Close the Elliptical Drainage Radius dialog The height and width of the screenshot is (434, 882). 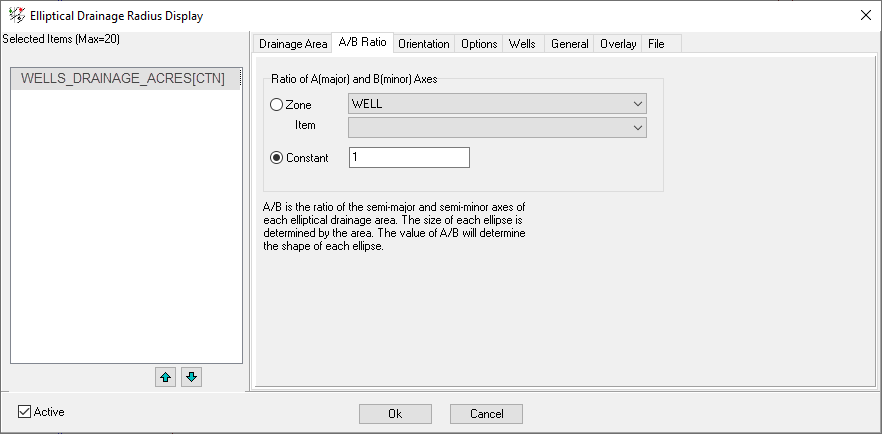point(864,15)
